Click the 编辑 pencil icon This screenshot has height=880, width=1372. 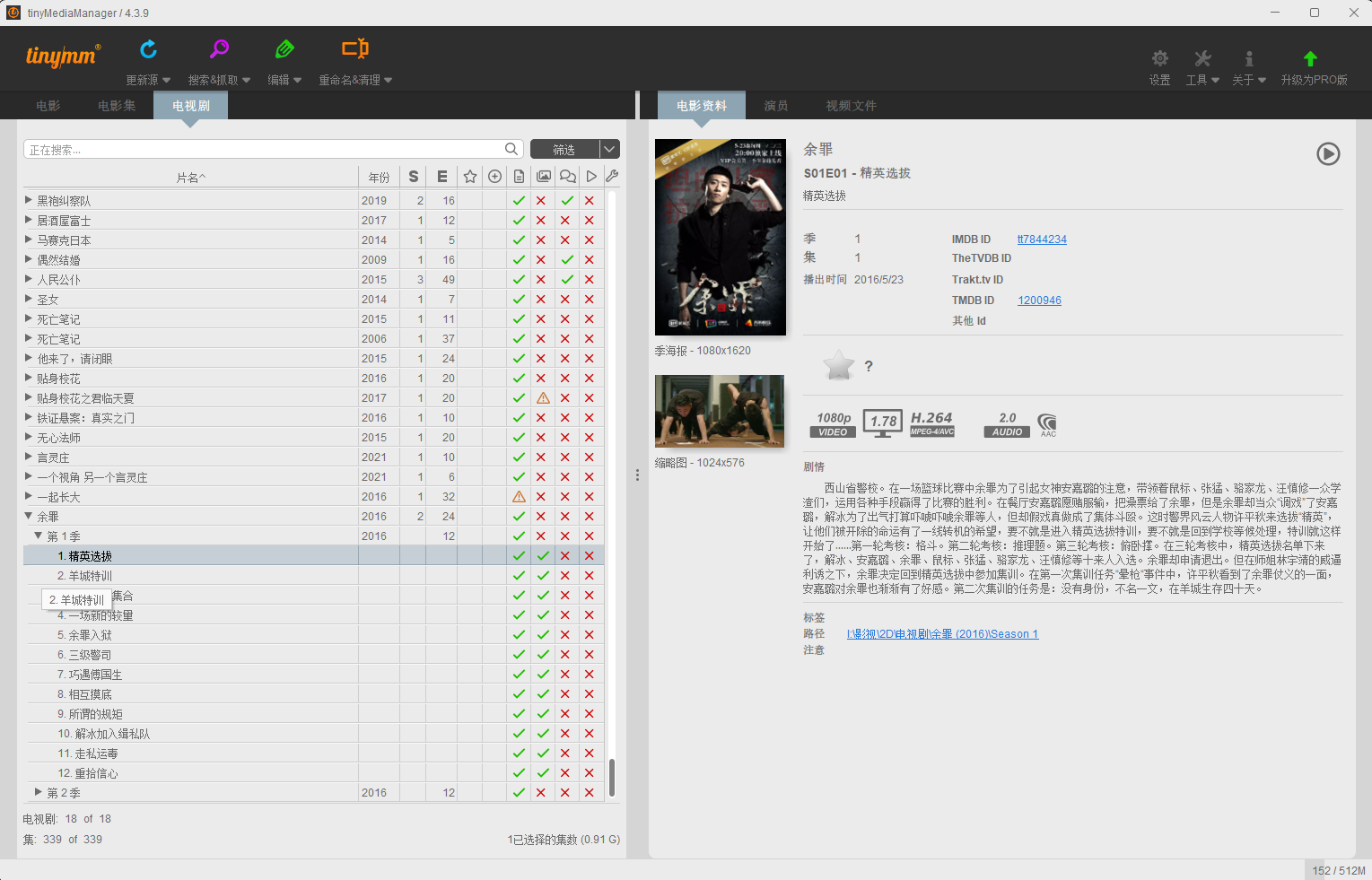(x=284, y=49)
